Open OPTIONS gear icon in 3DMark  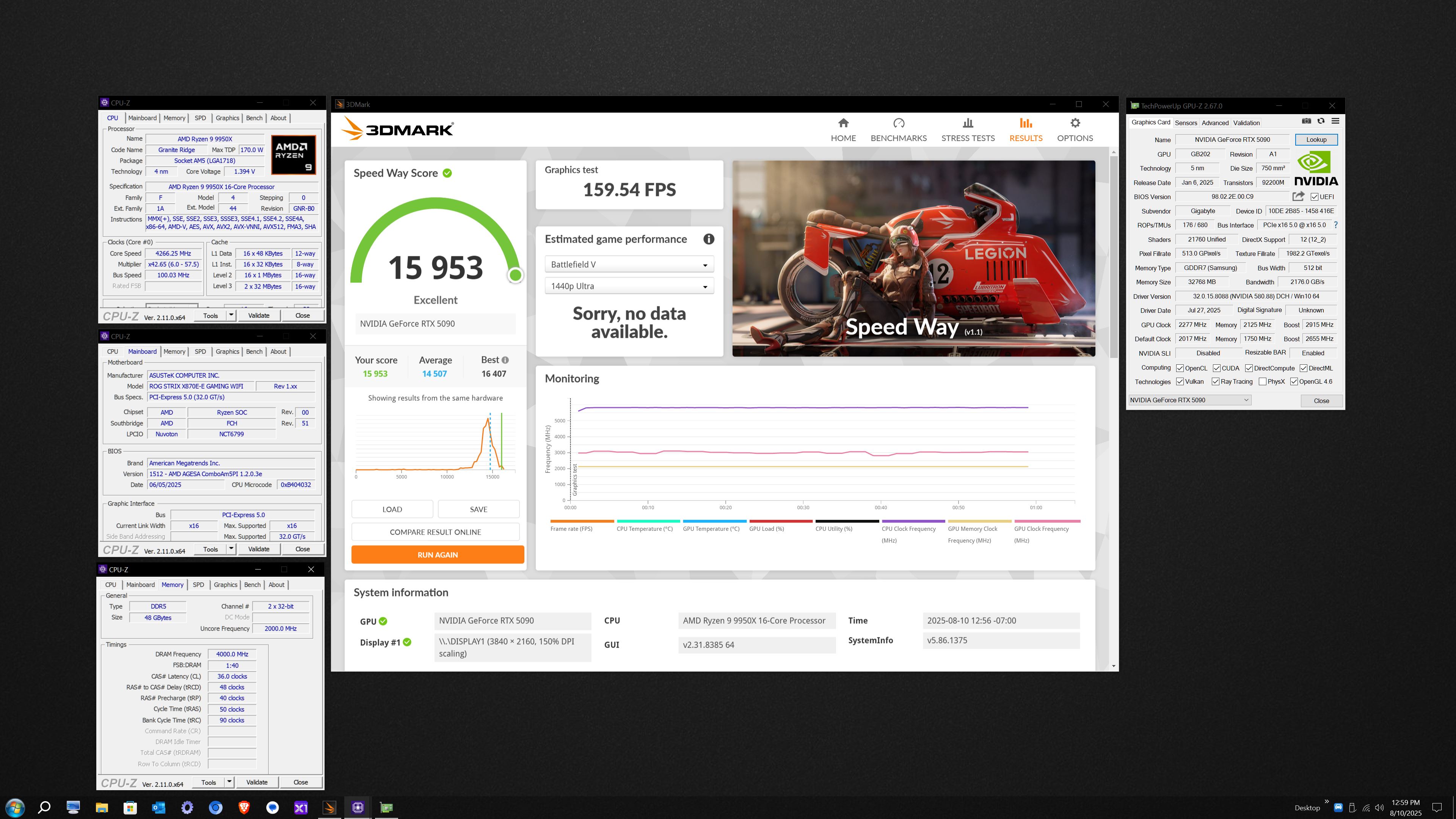[1075, 122]
